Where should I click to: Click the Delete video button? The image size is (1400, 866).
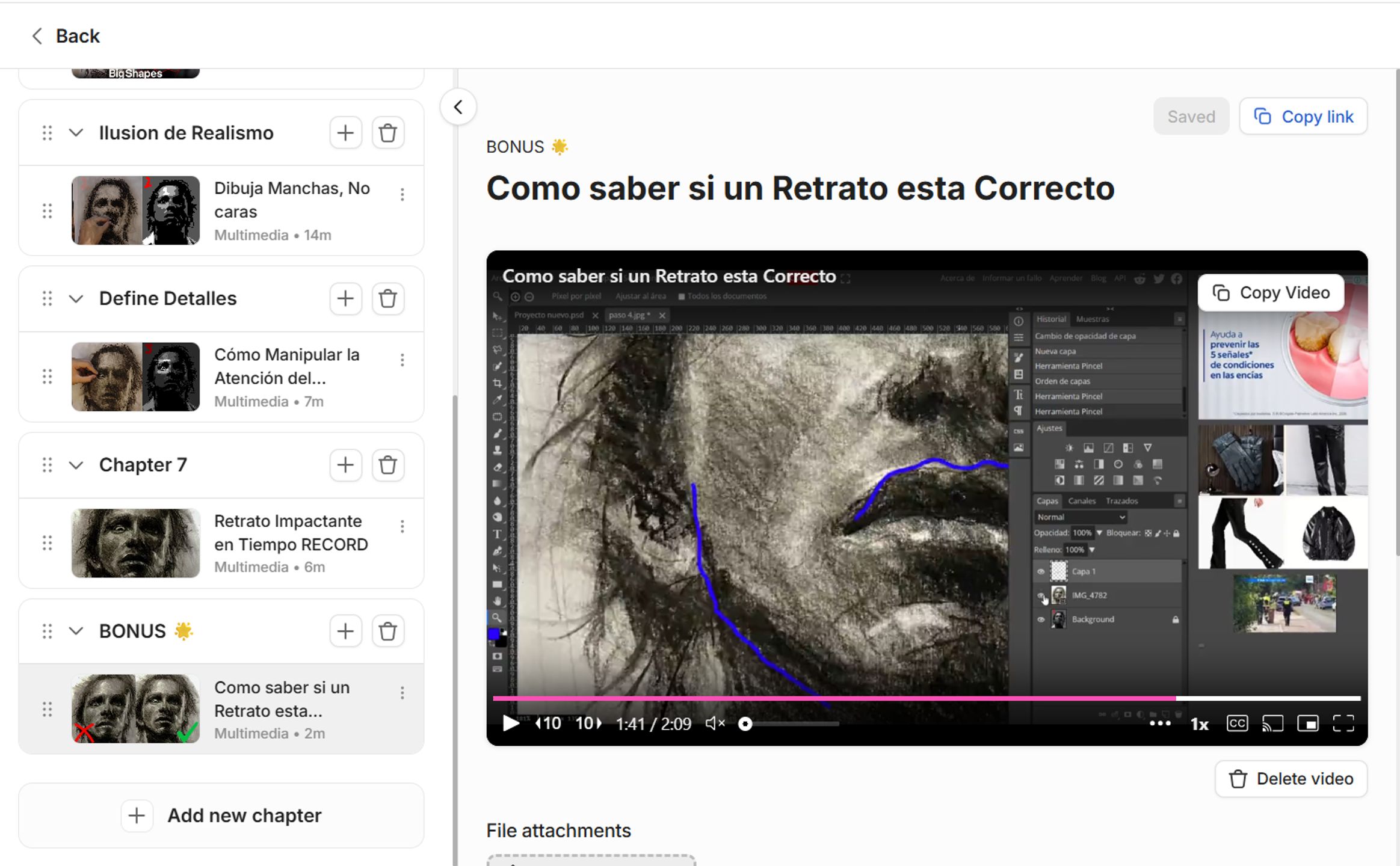pyautogui.click(x=1291, y=779)
